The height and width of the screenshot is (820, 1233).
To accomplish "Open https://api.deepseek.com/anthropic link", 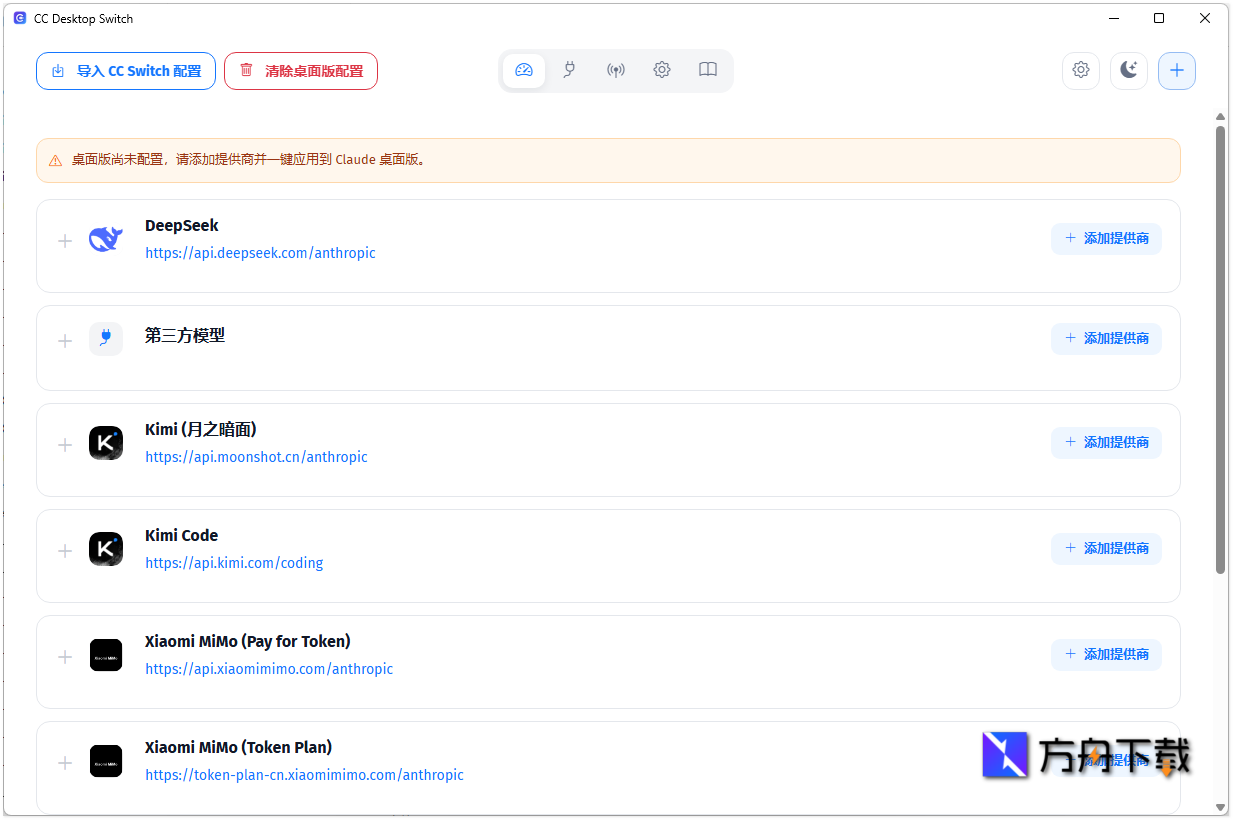I will tap(260, 253).
